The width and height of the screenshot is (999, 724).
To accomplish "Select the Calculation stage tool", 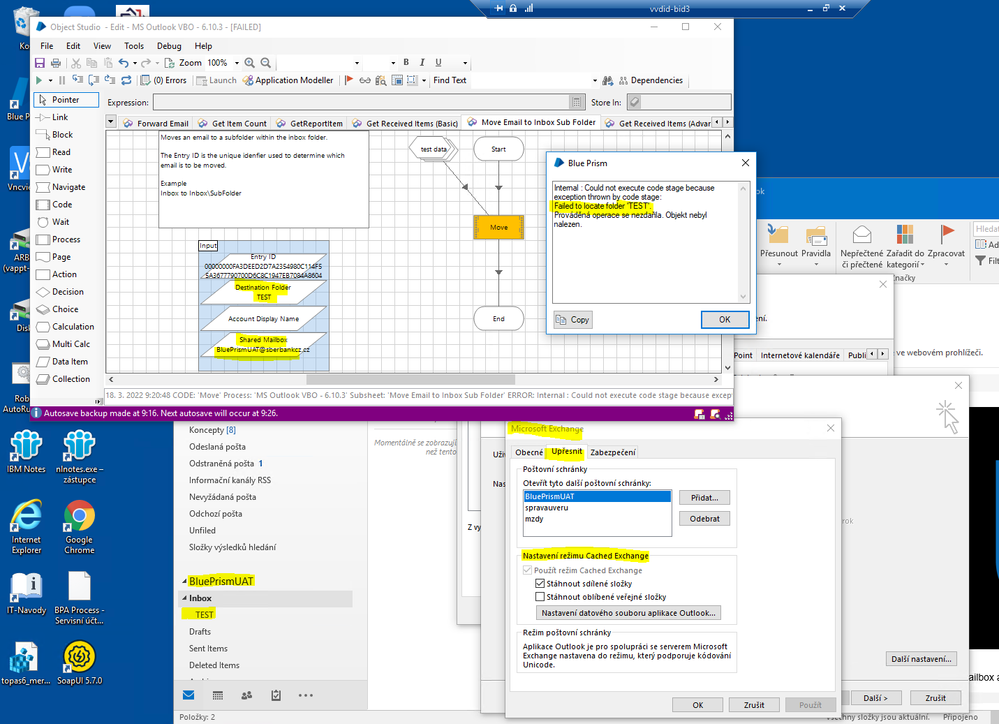I will [x=72, y=327].
